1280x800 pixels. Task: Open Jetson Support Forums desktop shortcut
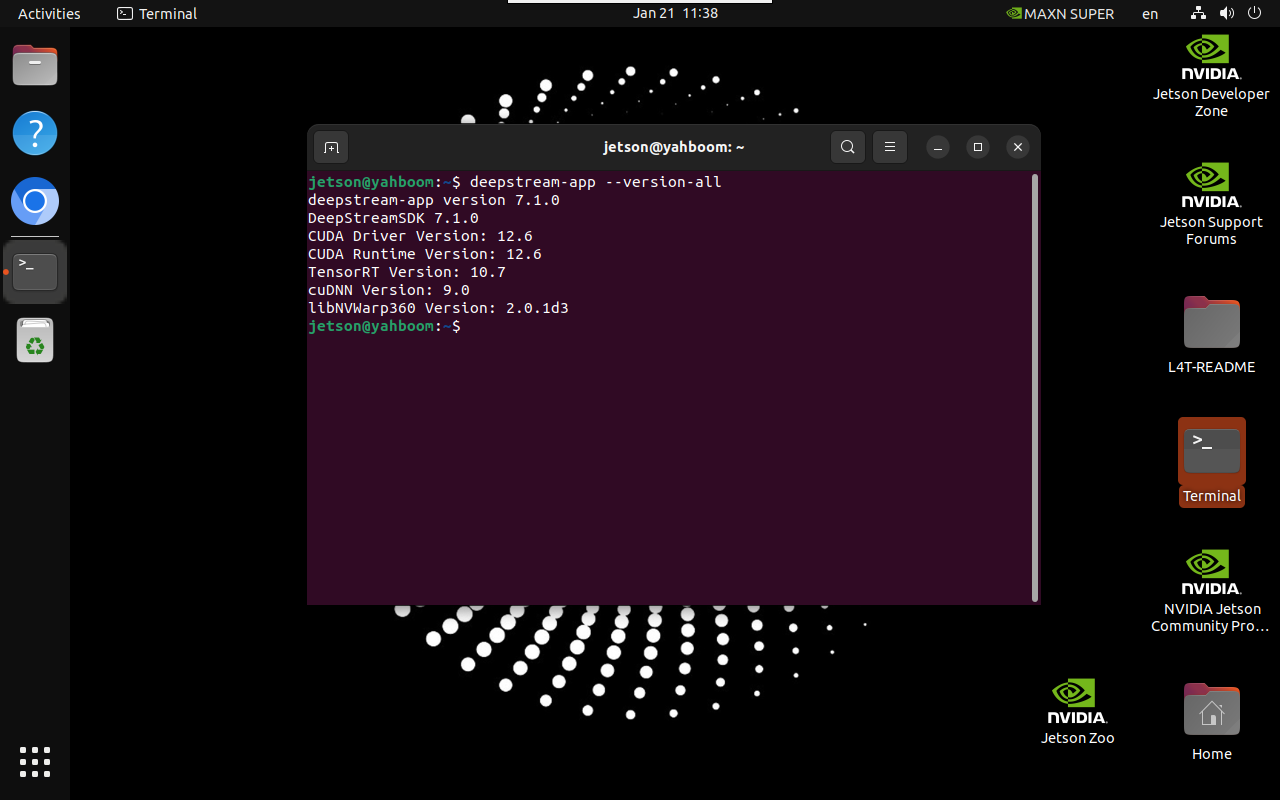point(1211,204)
